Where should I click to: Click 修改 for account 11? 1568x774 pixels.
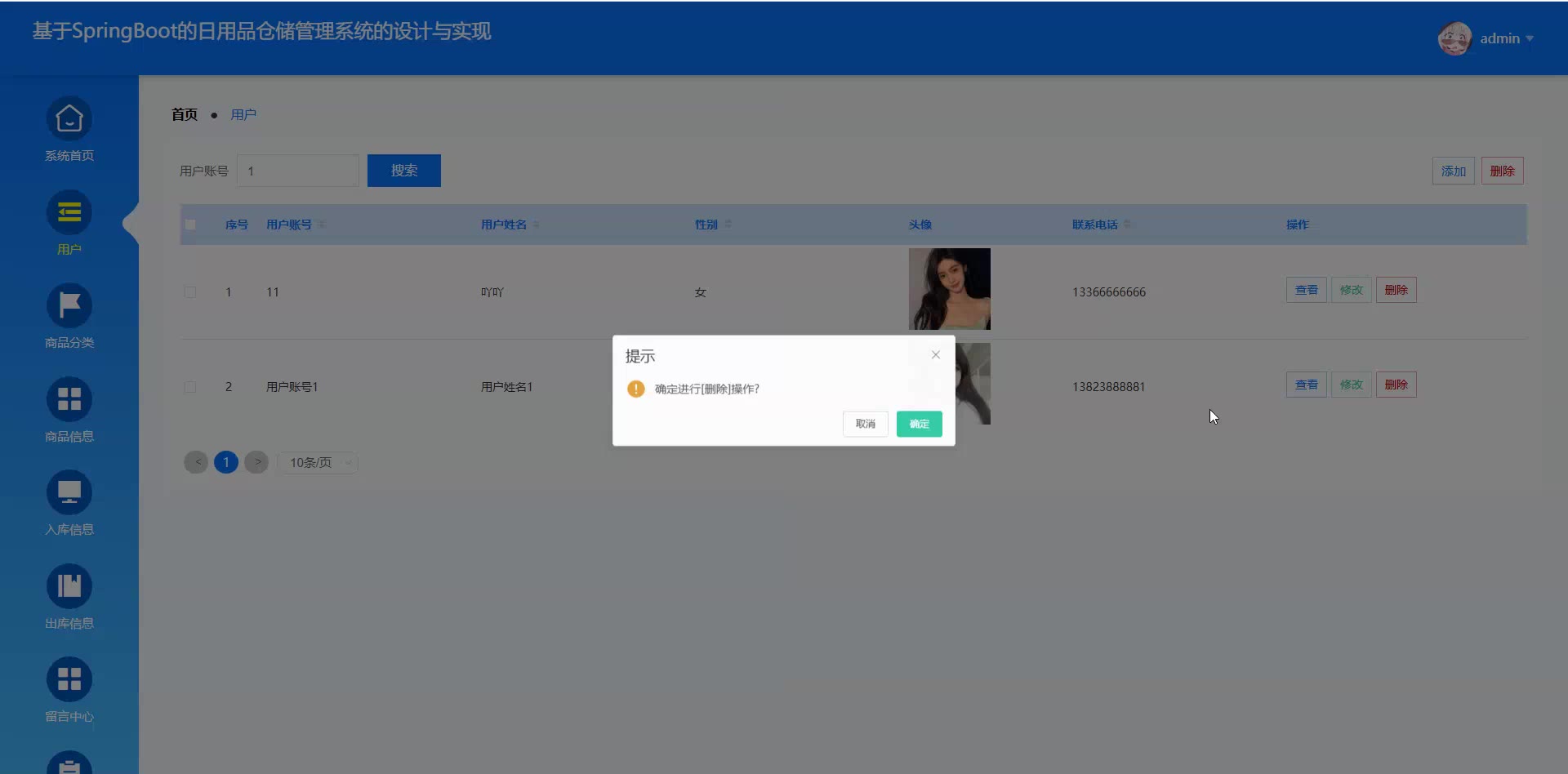pyautogui.click(x=1352, y=290)
